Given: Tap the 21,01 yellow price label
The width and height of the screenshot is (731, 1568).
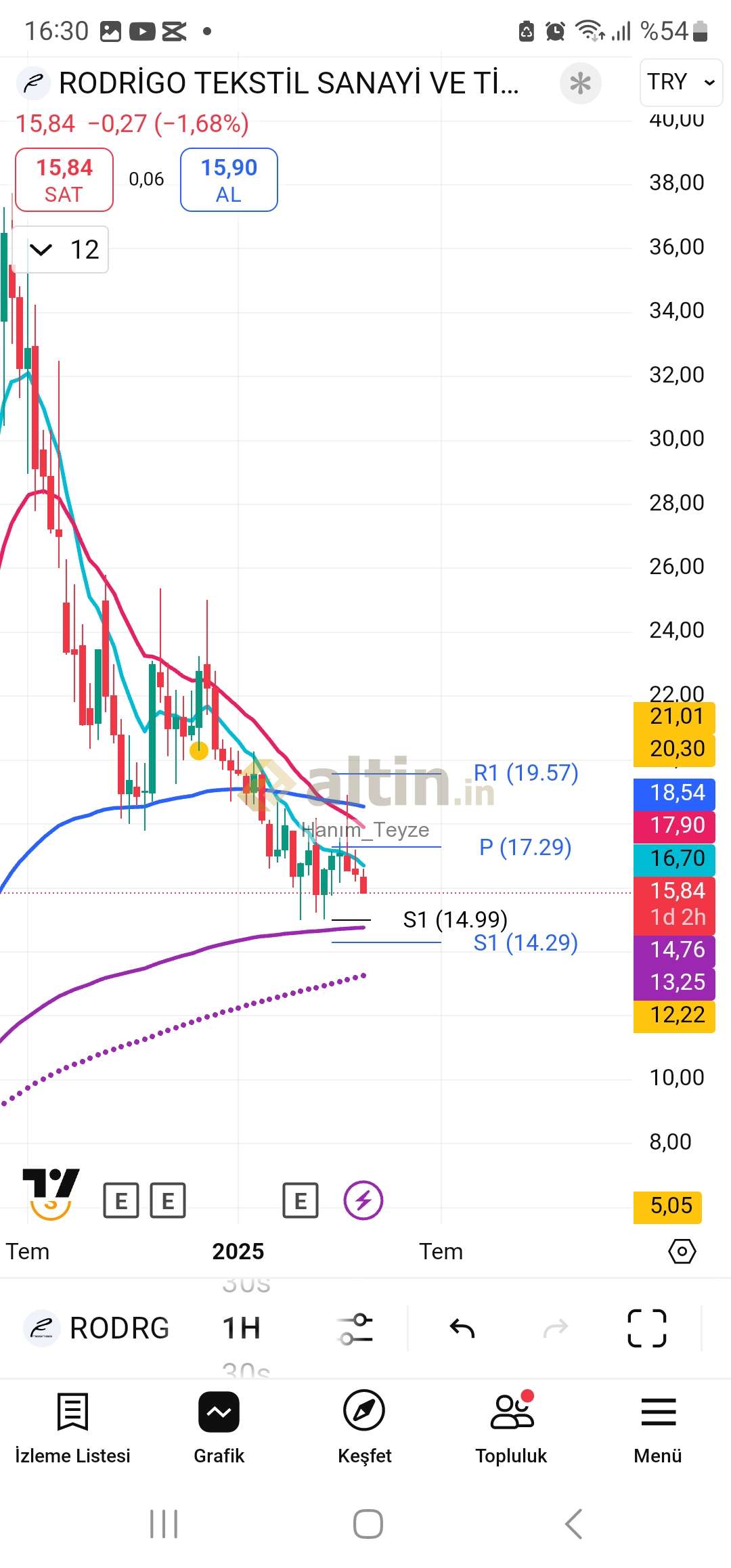Looking at the screenshot, I should point(675,716).
